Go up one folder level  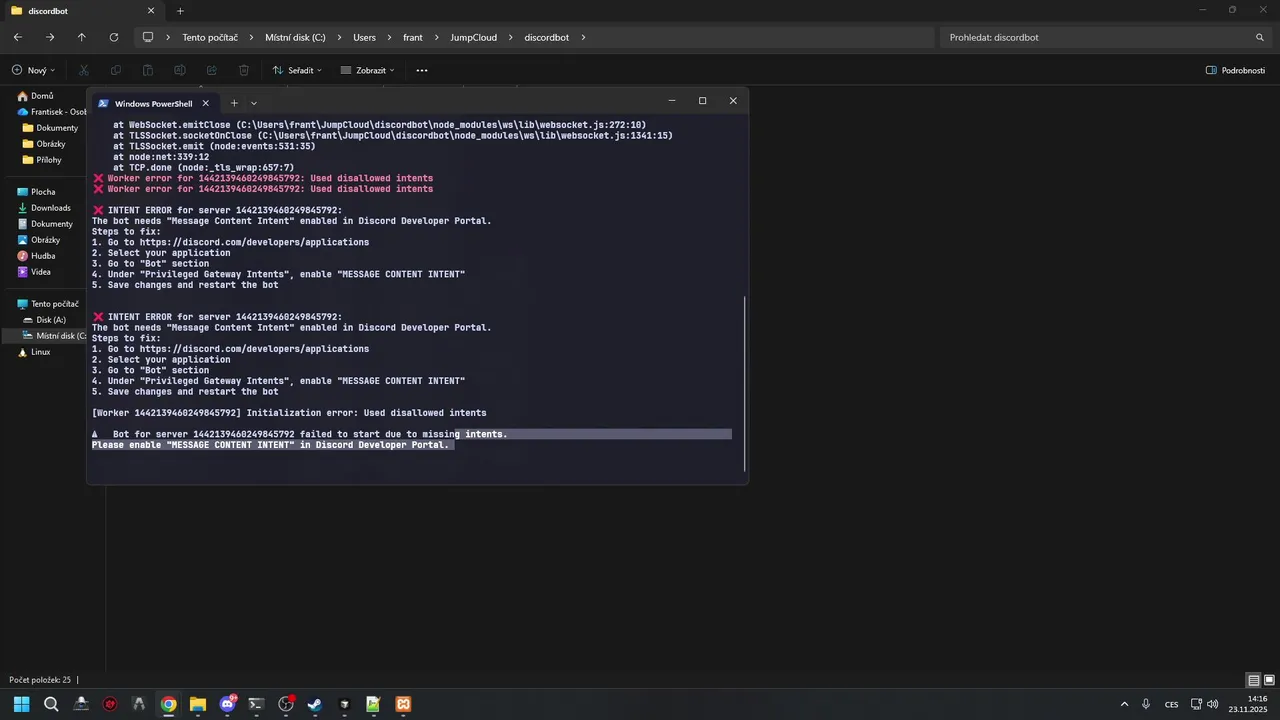[x=82, y=37]
